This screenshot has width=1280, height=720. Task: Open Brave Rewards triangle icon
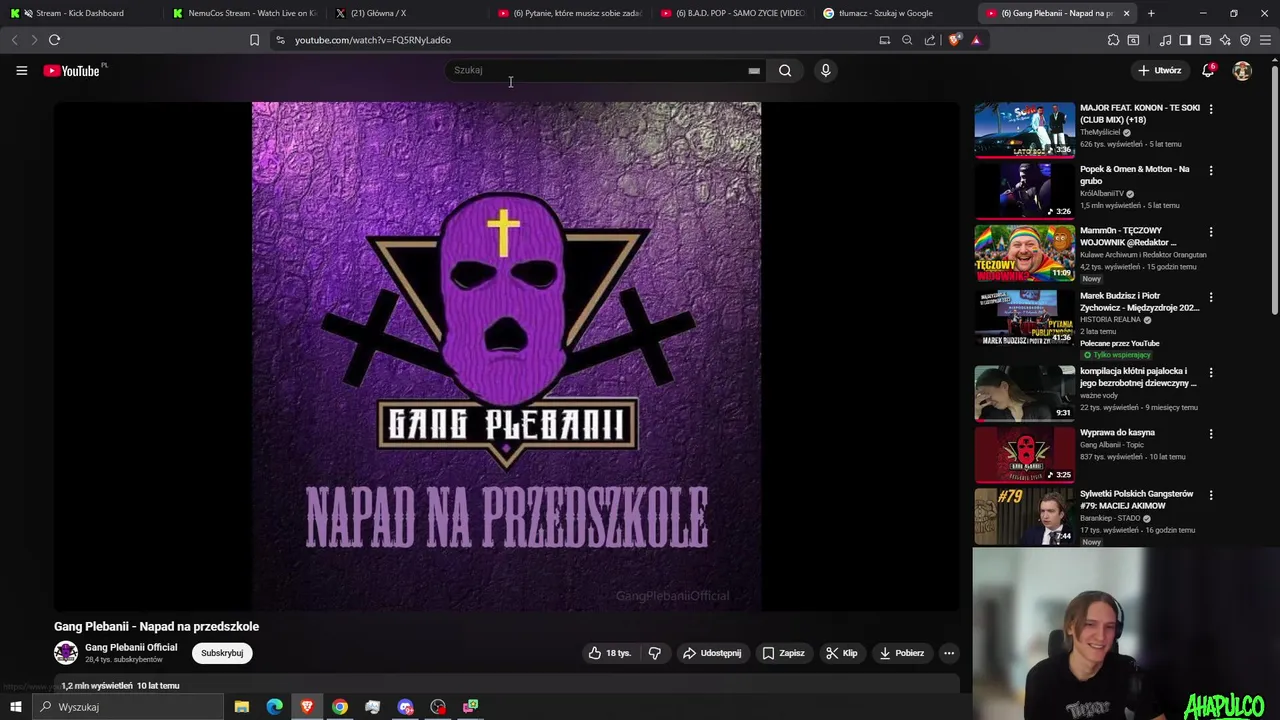point(976,40)
